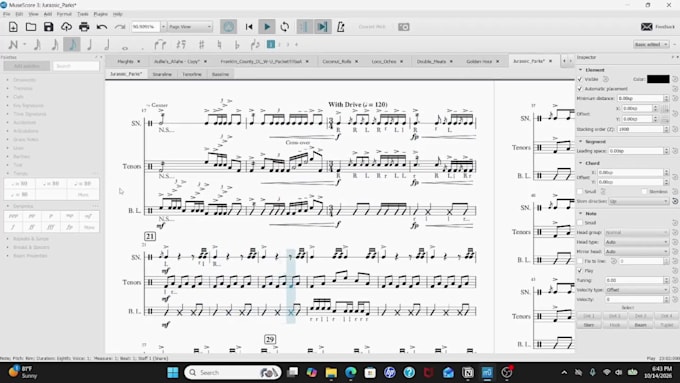Toggle loop playback
This screenshot has width=680, height=383.
point(284,27)
